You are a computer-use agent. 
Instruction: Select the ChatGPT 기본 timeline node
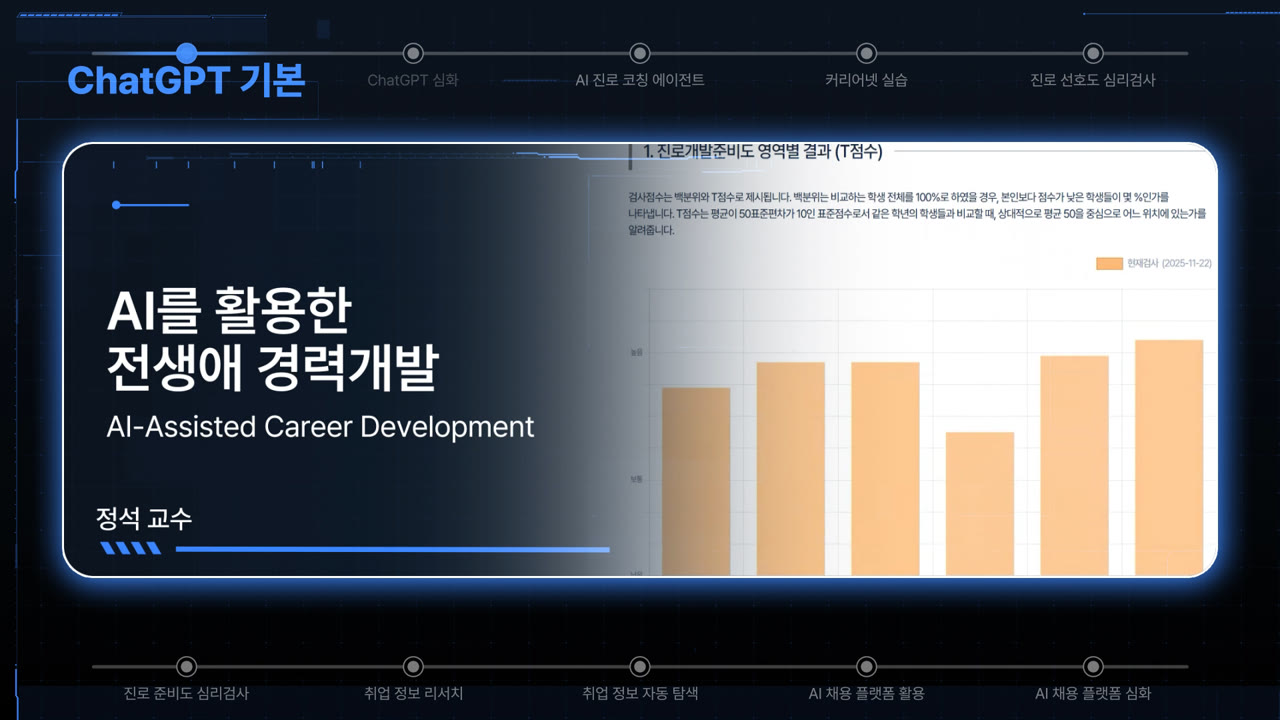[x=186, y=53]
